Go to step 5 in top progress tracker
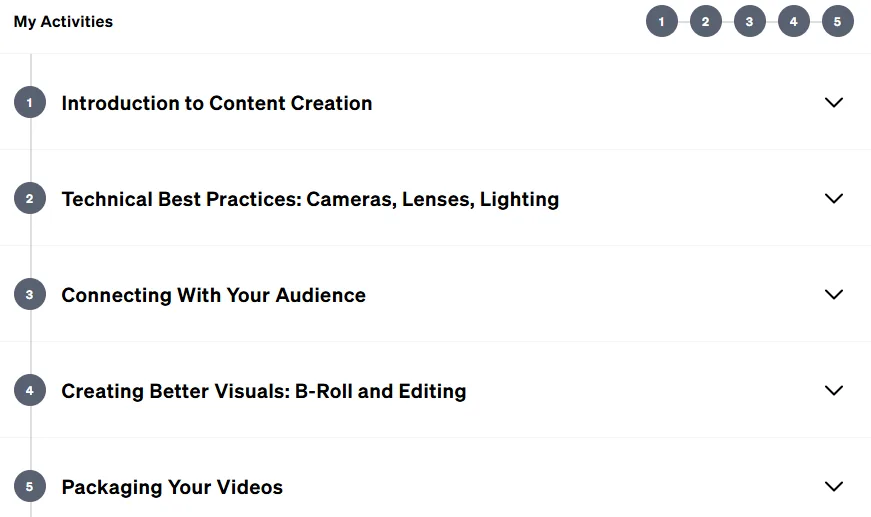Viewport: 871px width, 517px height. click(x=838, y=22)
